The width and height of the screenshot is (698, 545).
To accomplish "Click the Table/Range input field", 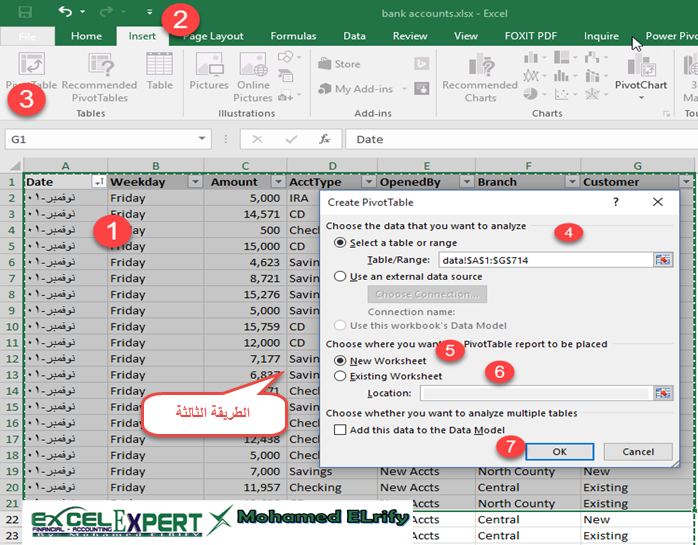I will pyautogui.click(x=546, y=260).
